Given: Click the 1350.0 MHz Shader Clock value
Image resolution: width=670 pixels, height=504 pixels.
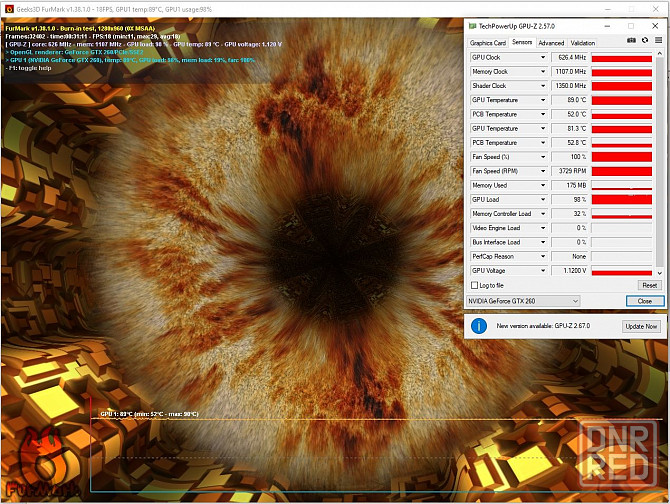Looking at the screenshot, I should click(x=570, y=86).
